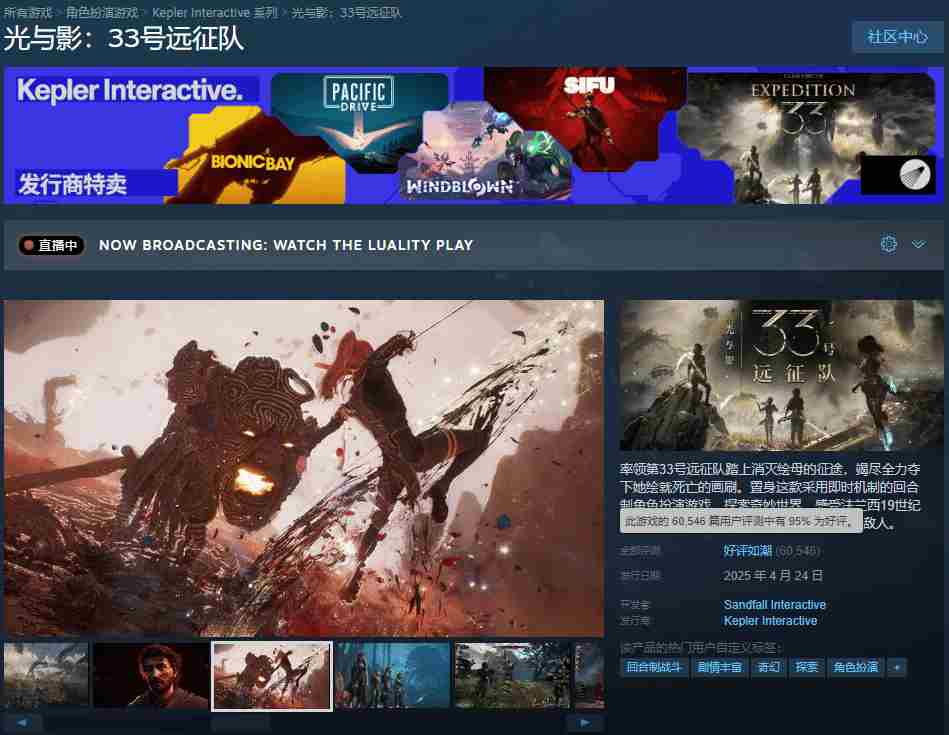Select the green combat gameplay thumbnail
The height and width of the screenshot is (735, 949).
[512, 674]
